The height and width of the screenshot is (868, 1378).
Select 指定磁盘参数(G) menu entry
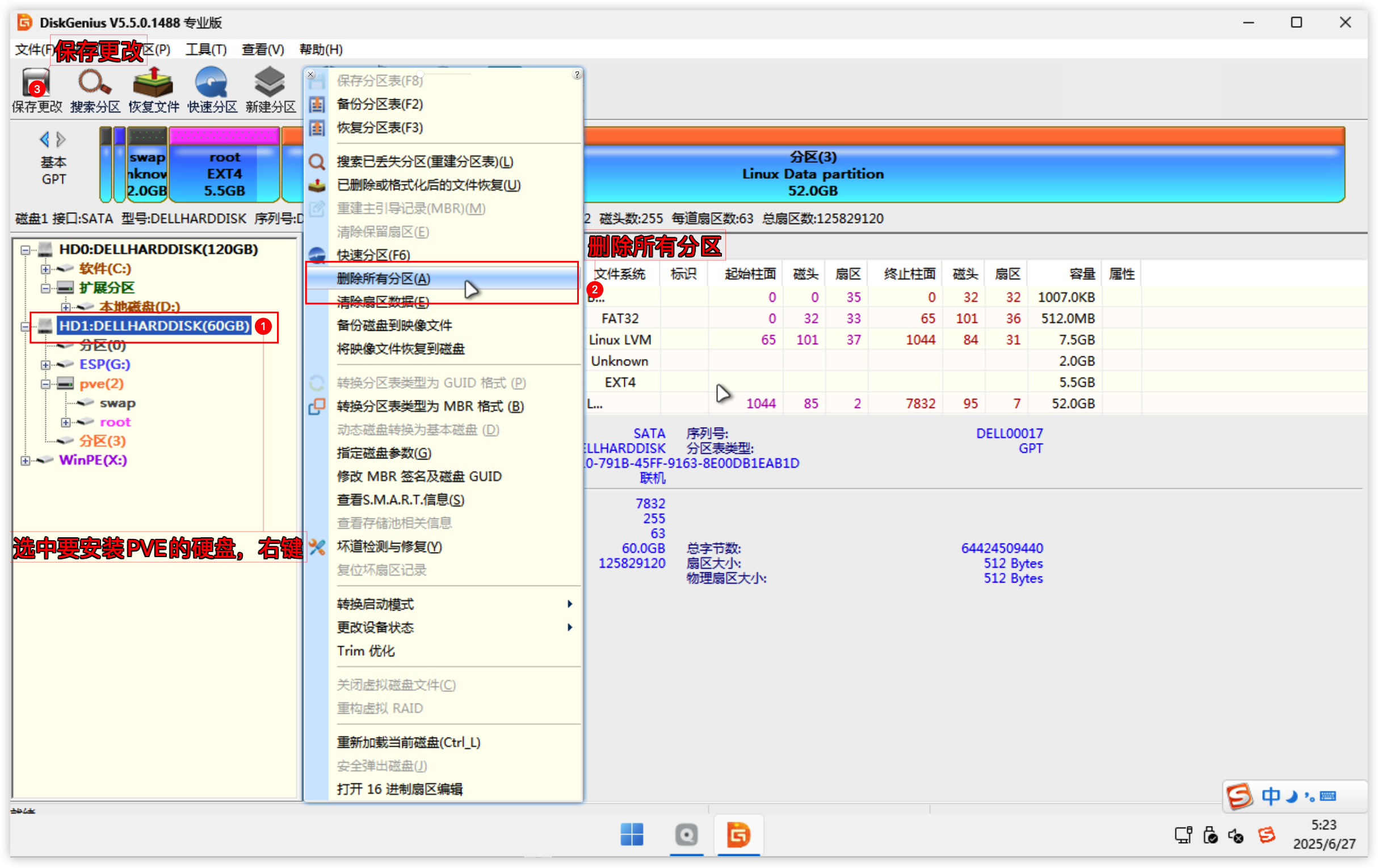pos(455,454)
